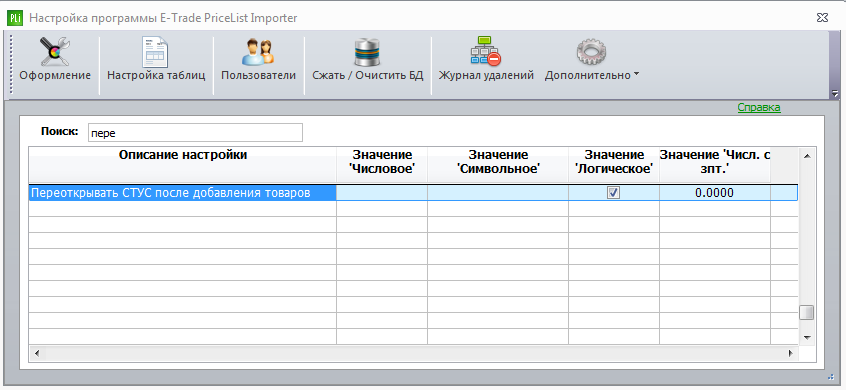This screenshot has width=846, height=390.
Task: Expand the toolbar overflow arrow at right edge
Action: (835, 93)
